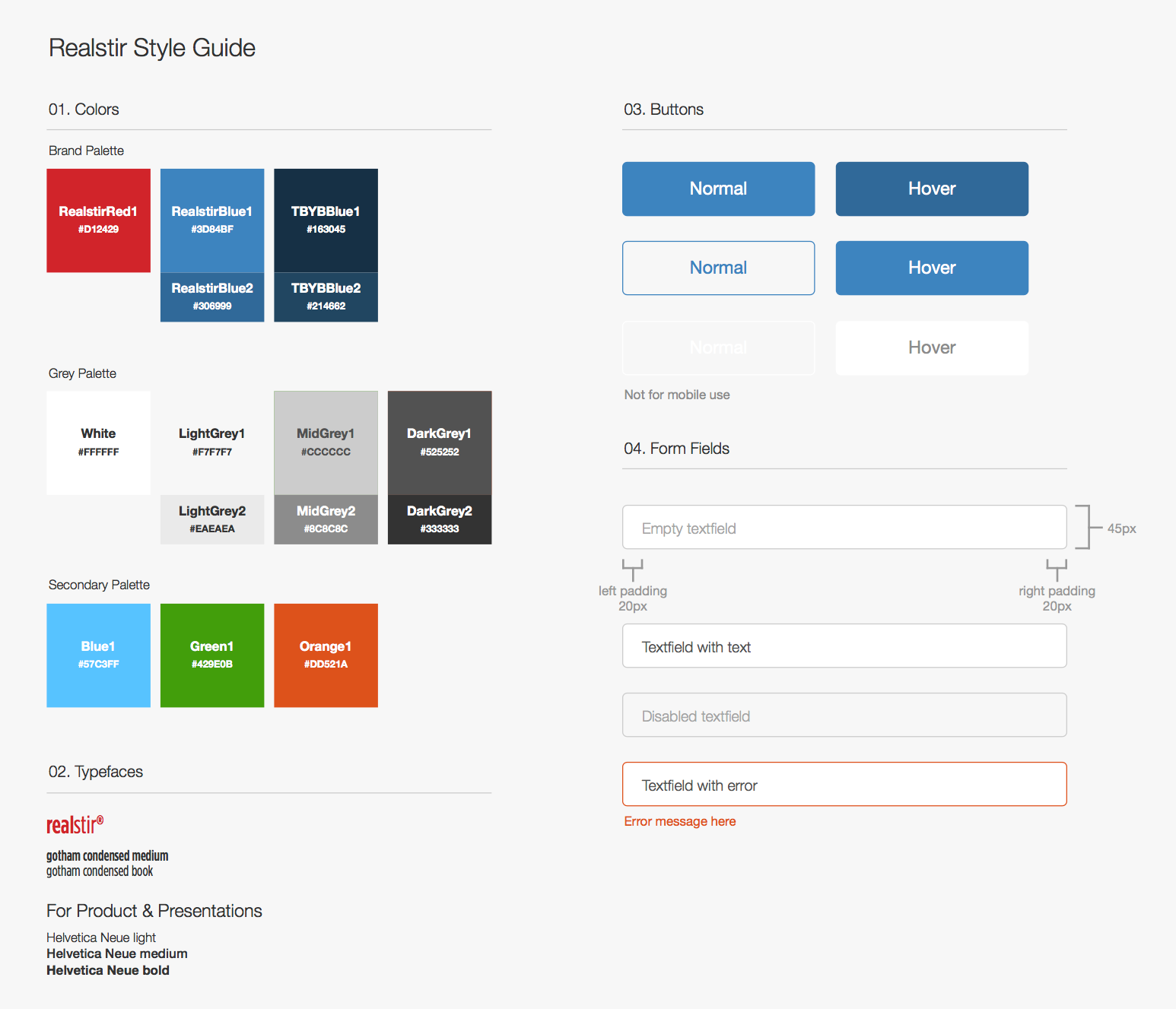Select the LightGrey2 #EAEAEA swatch
Image resolution: width=1176 pixels, height=1009 pixels.
pos(212,519)
